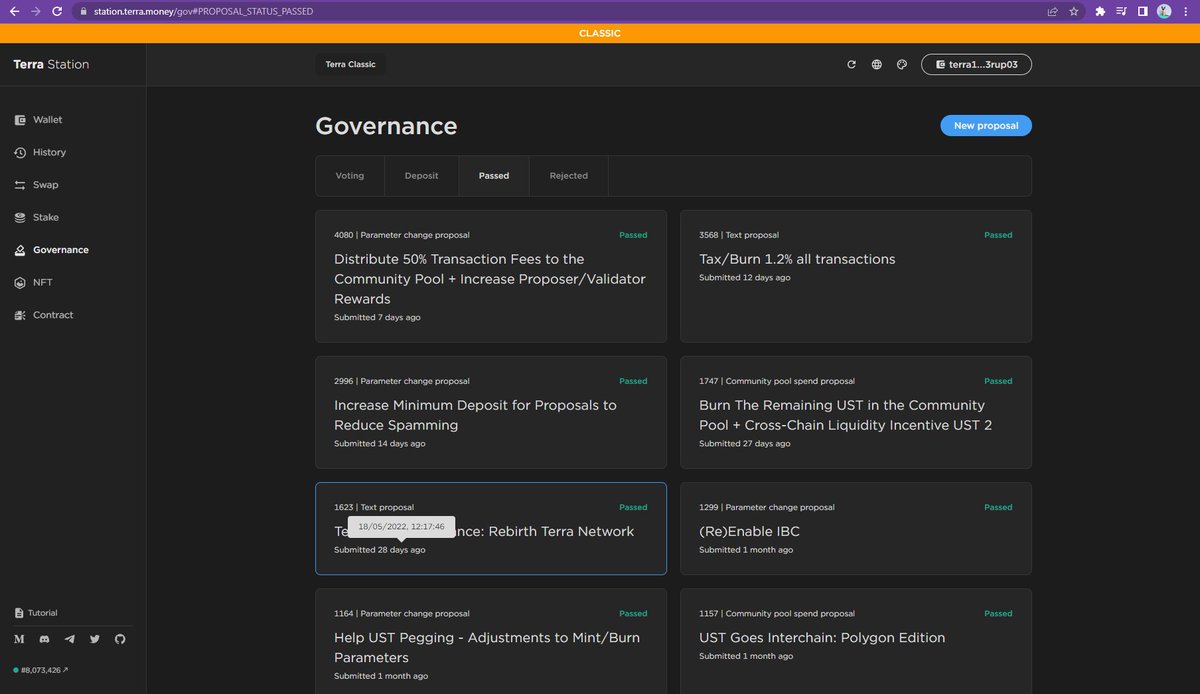Open the Twitter icon link

click(x=95, y=639)
